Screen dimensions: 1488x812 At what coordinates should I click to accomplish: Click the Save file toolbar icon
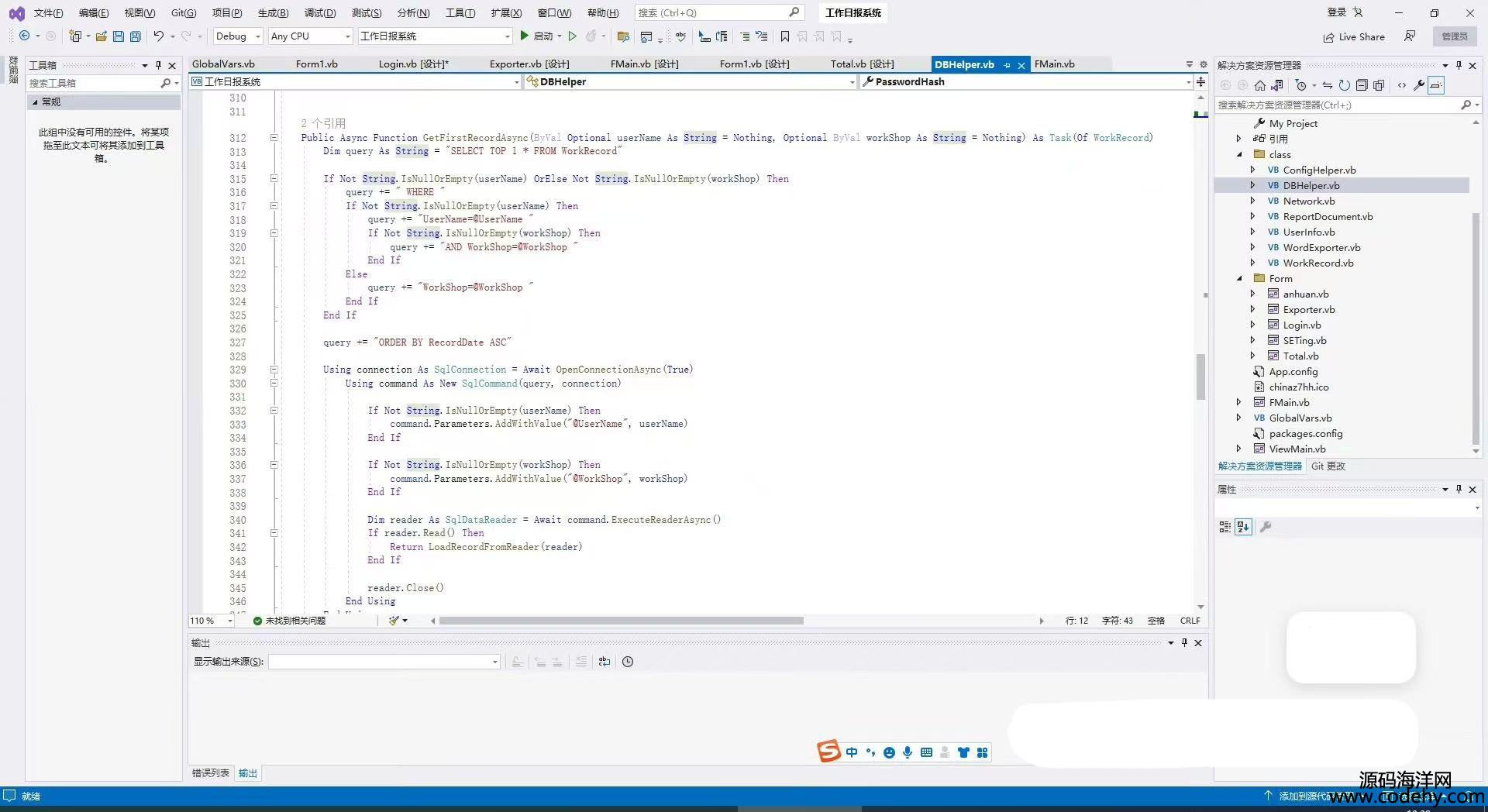click(119, 36)
